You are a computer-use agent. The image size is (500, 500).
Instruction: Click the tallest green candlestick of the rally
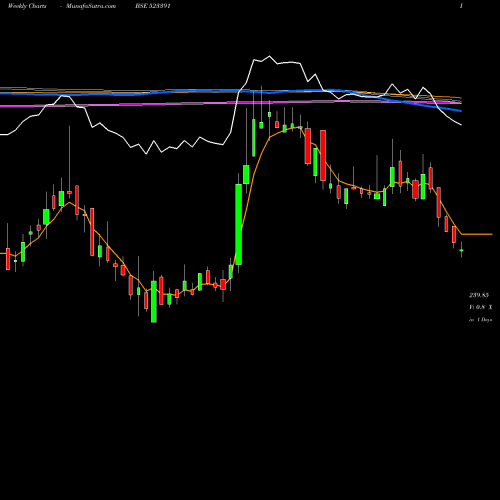[239, 224]
